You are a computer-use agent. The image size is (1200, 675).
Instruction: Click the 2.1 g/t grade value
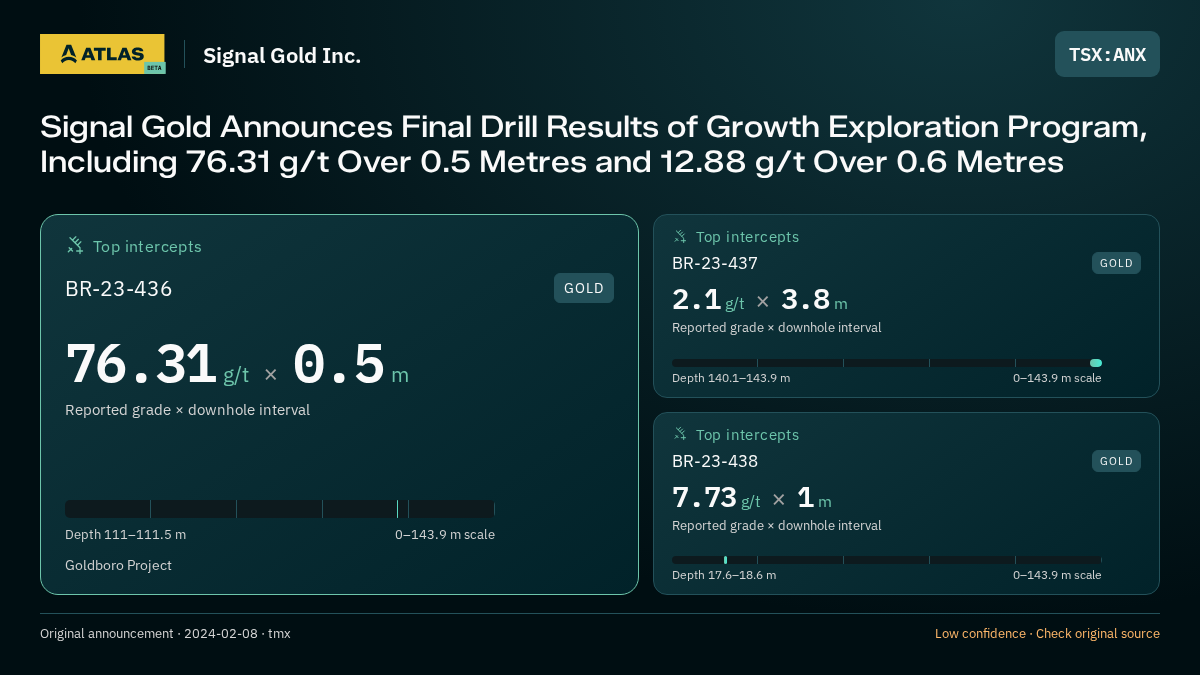[708, 300]
